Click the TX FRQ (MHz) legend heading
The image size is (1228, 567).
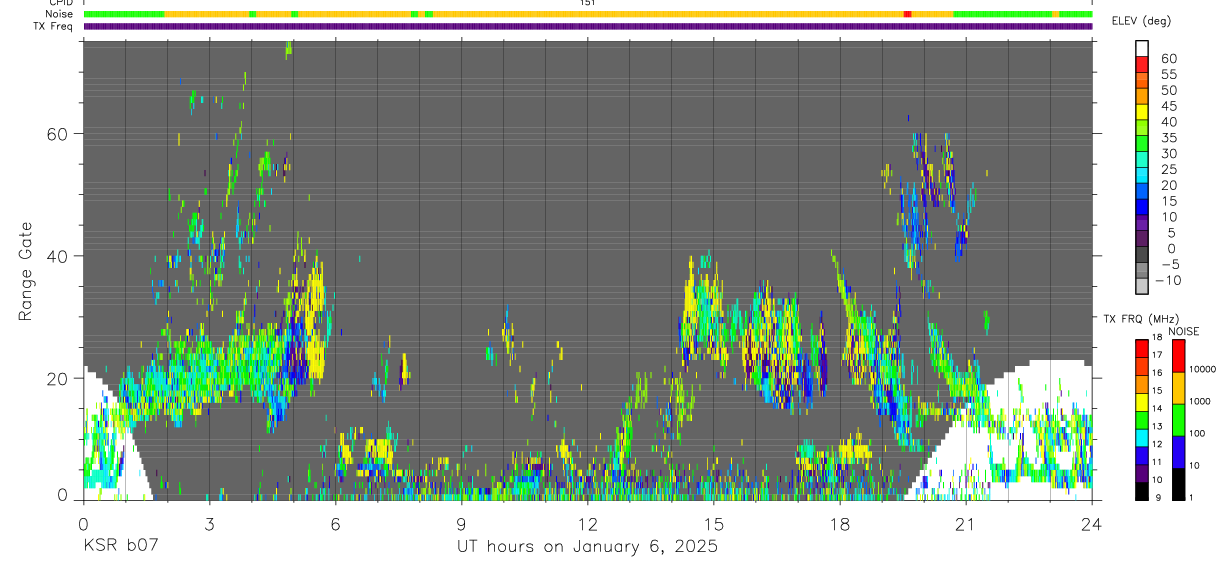(x=1138, y=319)
